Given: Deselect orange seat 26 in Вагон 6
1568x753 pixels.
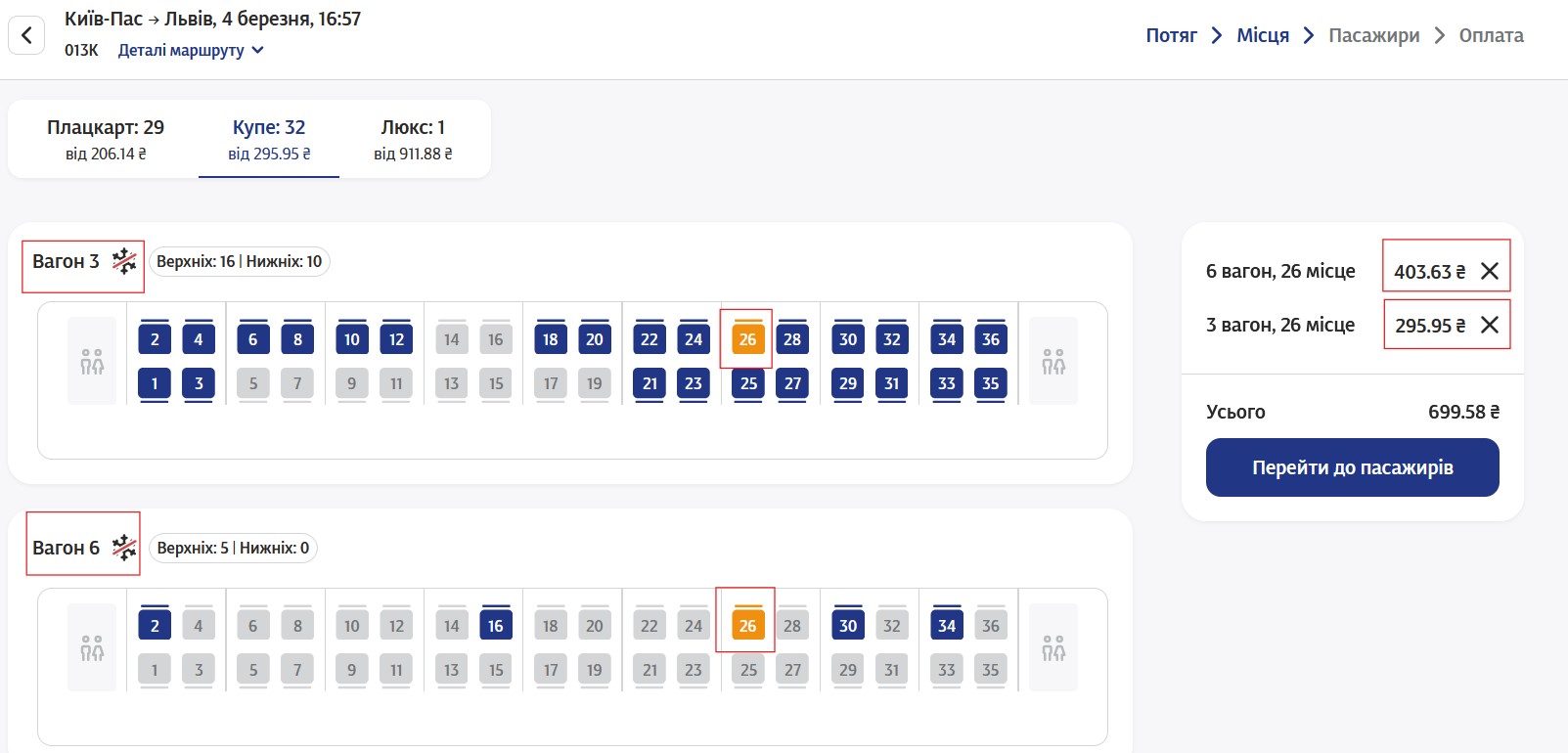Looking at the screenshot, I should (x=747, y=626).
